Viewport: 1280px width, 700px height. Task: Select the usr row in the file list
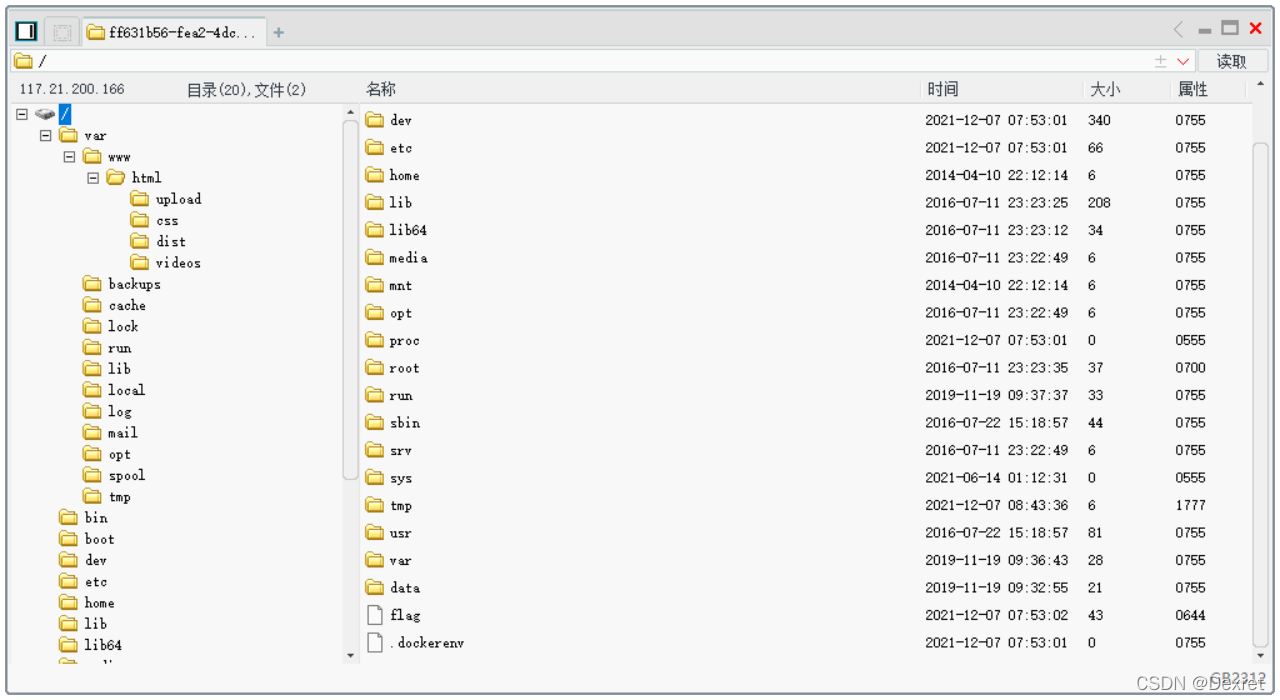[805, 533]
